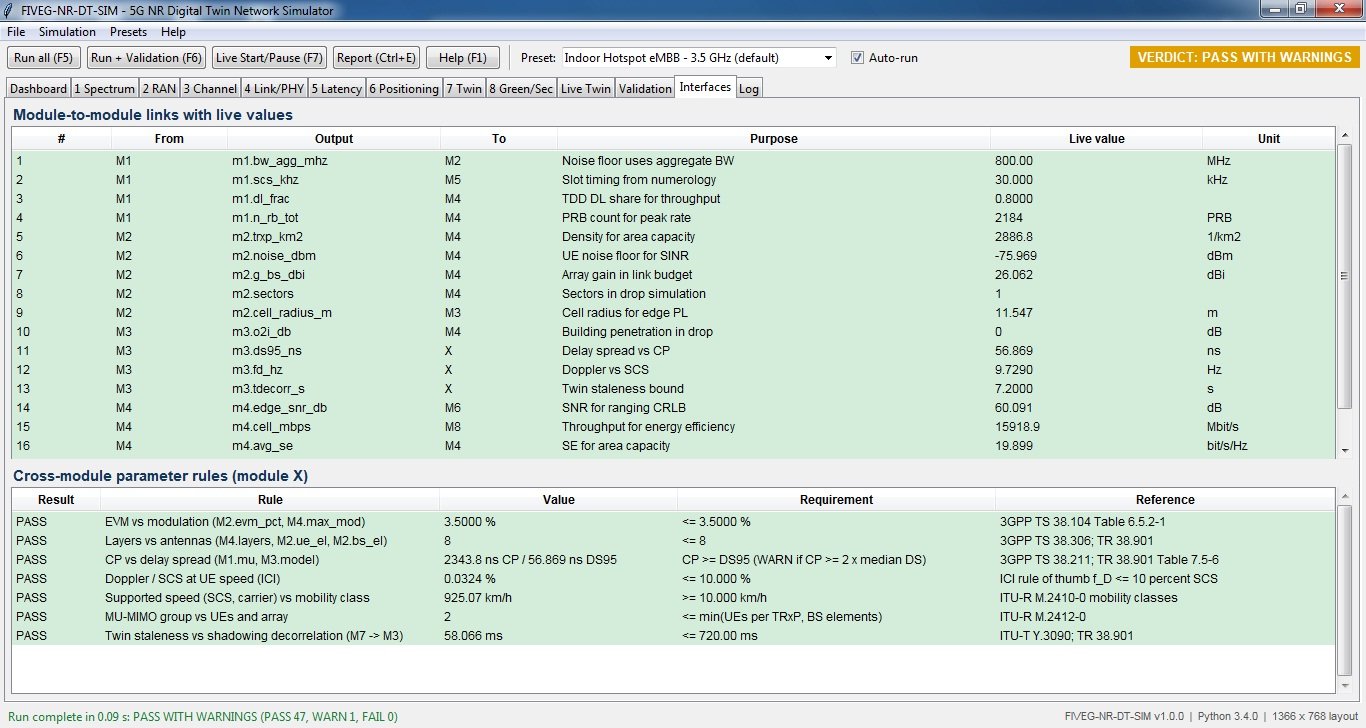Switch to the Log tab
This screenshot has height=728, width=1366.
[749, 89]
